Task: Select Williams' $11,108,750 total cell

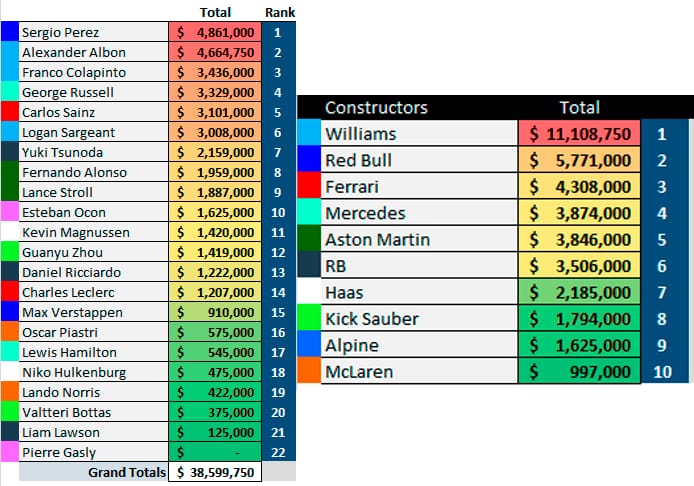Action: 580,134
